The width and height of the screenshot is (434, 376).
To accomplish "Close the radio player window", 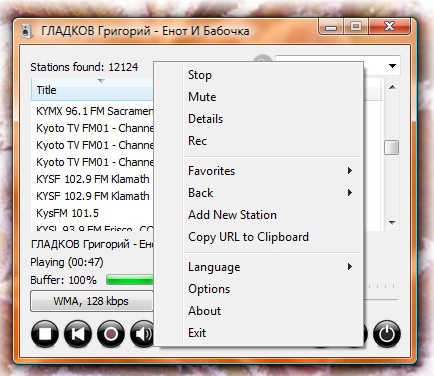I will point(389,27).
